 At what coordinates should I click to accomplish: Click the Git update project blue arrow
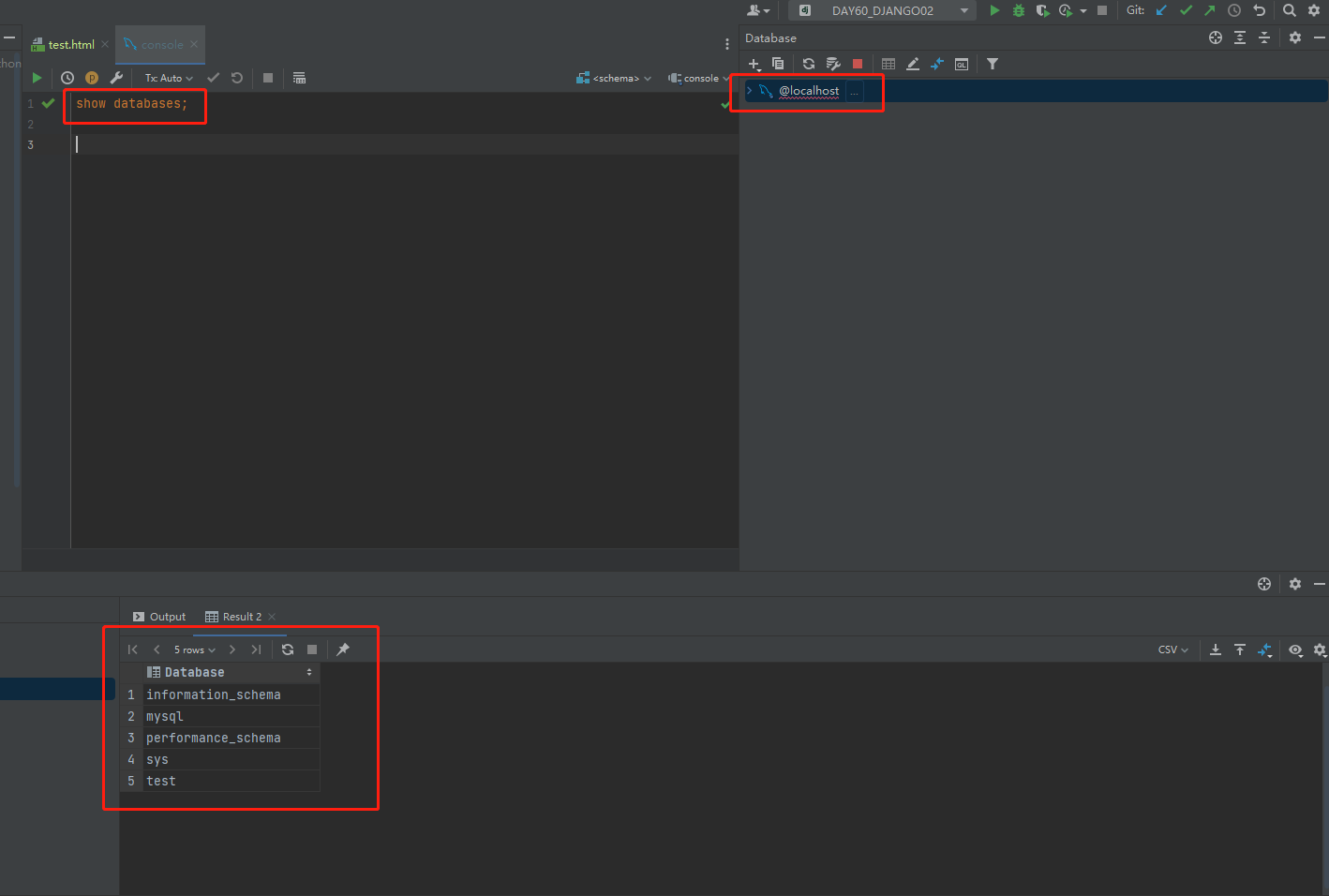point(1161,10)
